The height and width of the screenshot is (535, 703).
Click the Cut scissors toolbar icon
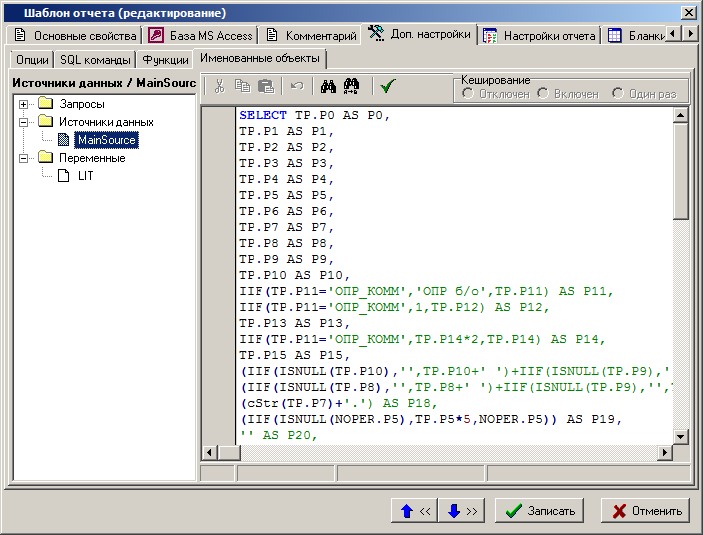[x=219, y=87]
